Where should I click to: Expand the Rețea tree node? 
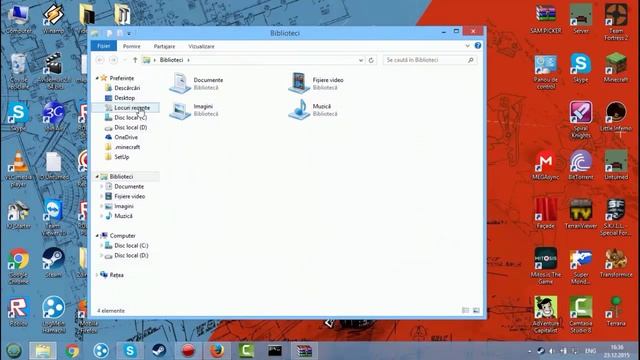tap(97, 275)
